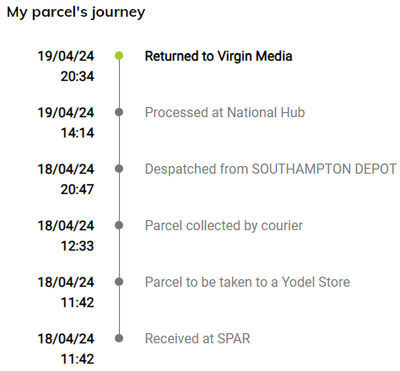The image size is (400, 371).
Task: Select the Yodel Store timeline dot
Action: [119, 282]
